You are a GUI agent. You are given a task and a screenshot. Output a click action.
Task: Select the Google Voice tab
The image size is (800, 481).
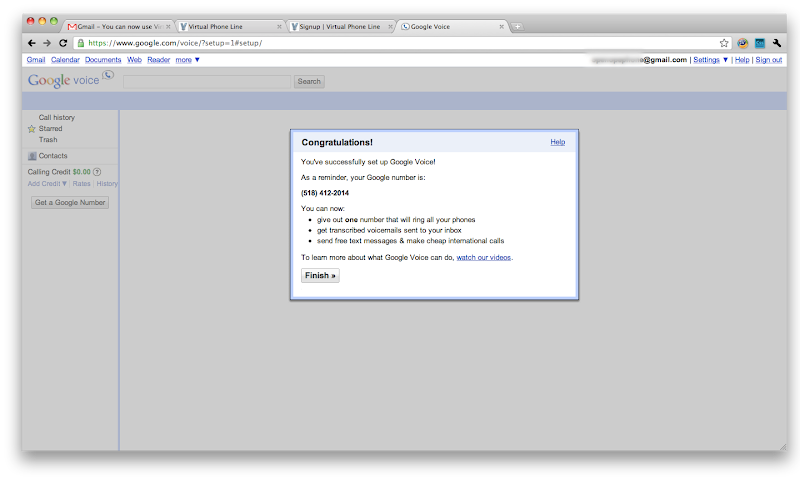(452, 27)
